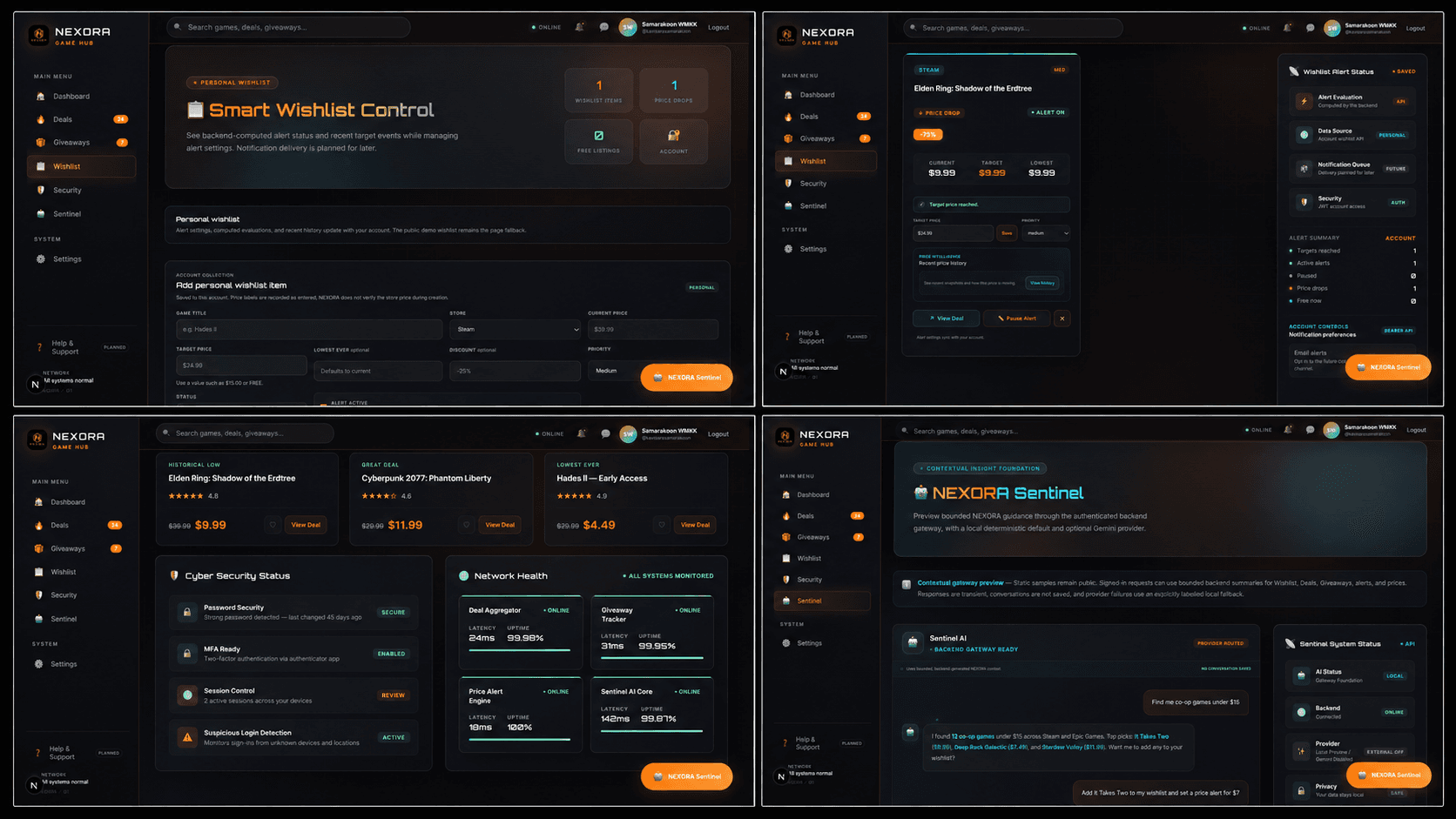Click NEXORA Sentinel floating button on dashboard page

pos(686,776)
